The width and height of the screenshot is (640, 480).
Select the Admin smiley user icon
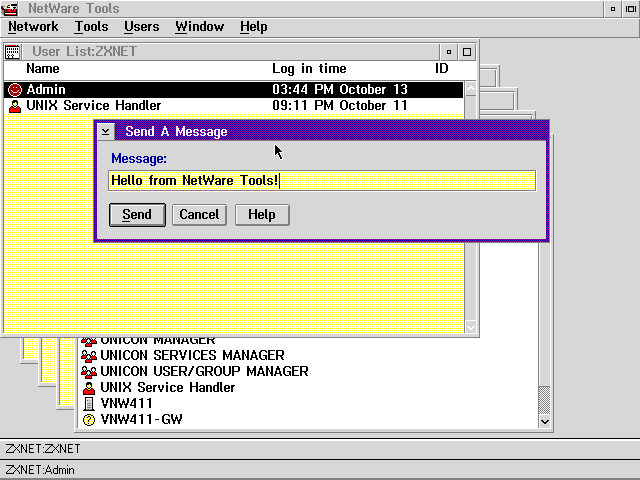tap(15, 89)
